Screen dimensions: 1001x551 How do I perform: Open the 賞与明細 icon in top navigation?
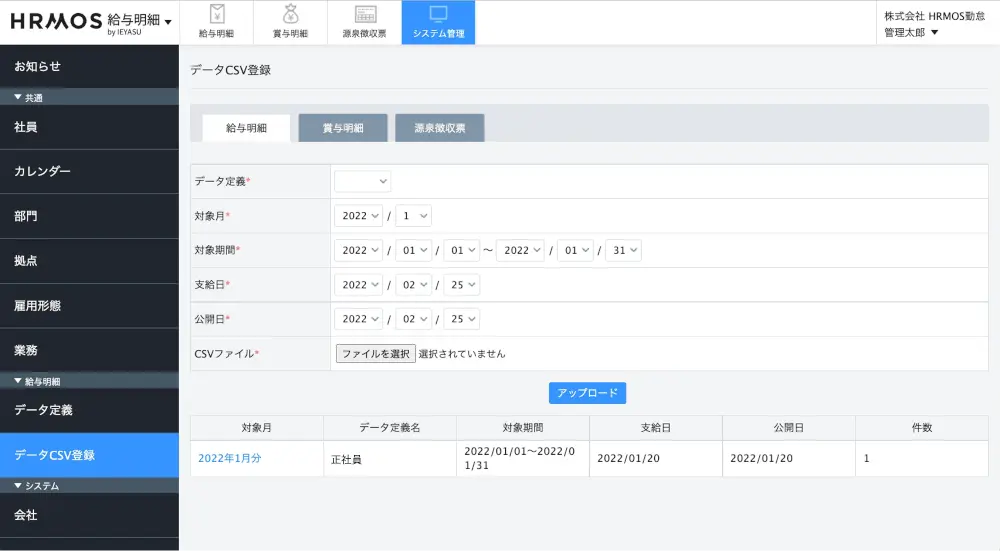tap(290, 22)
